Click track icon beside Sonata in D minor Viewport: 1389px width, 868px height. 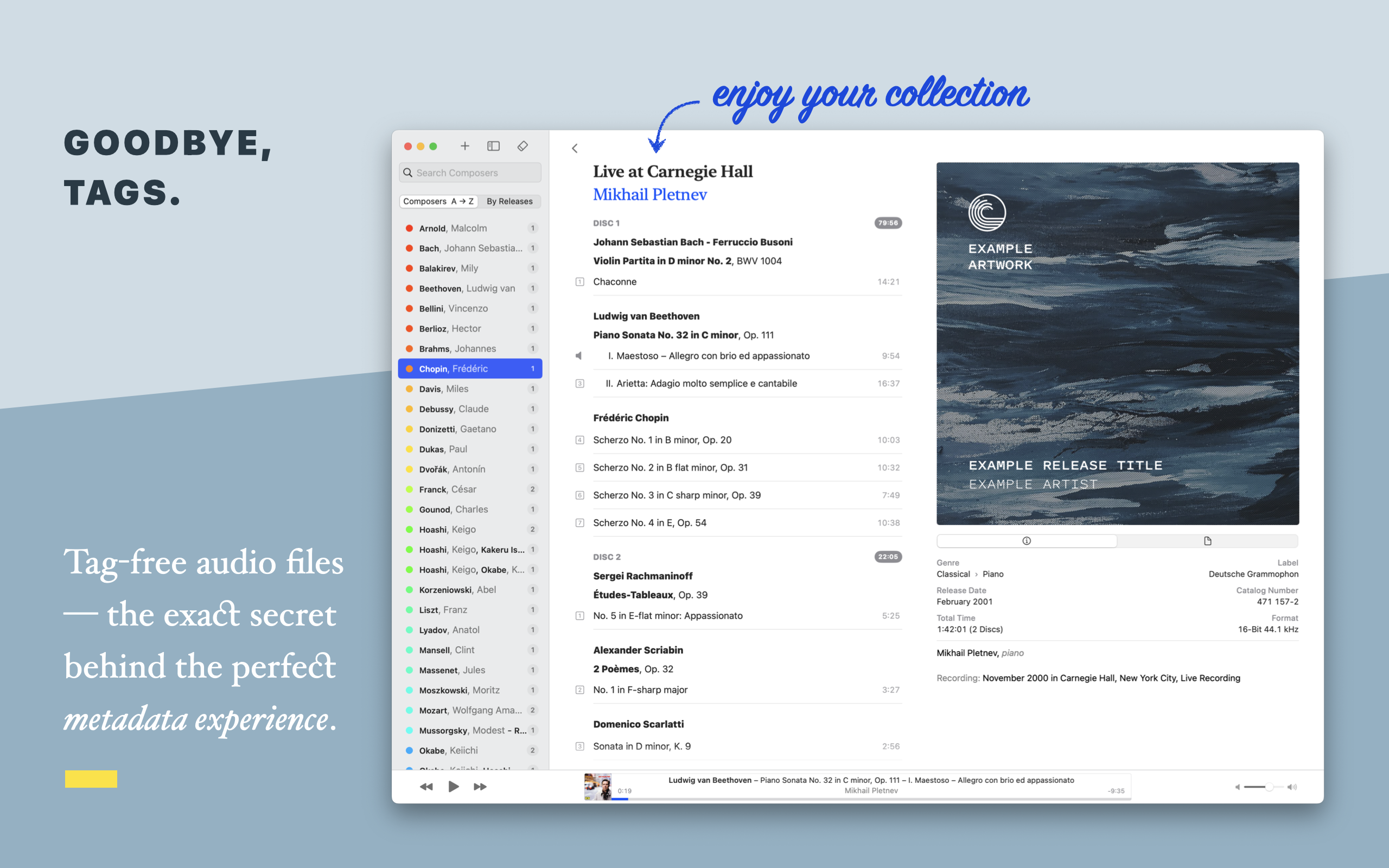point(579,746)
